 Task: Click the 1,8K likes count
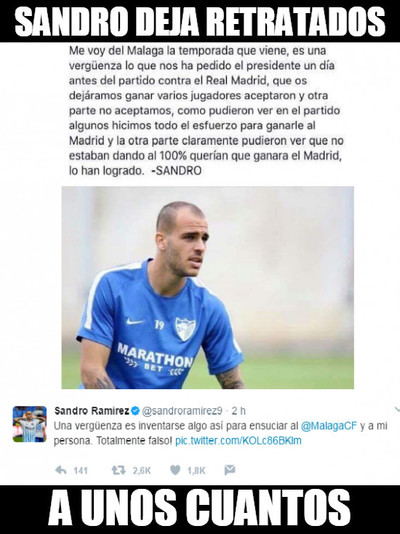[x=196, y=471]
